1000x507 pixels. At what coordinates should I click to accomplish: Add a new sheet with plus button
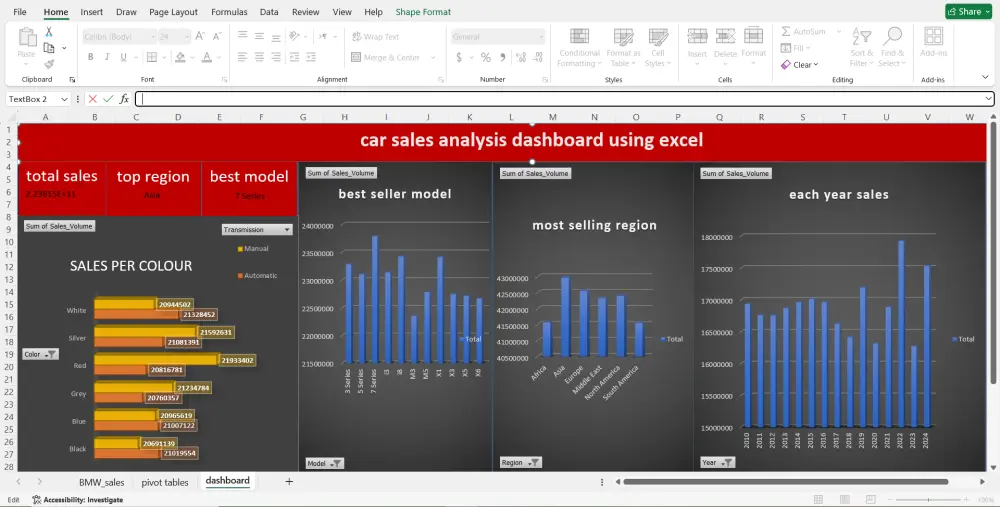(289, 482)
